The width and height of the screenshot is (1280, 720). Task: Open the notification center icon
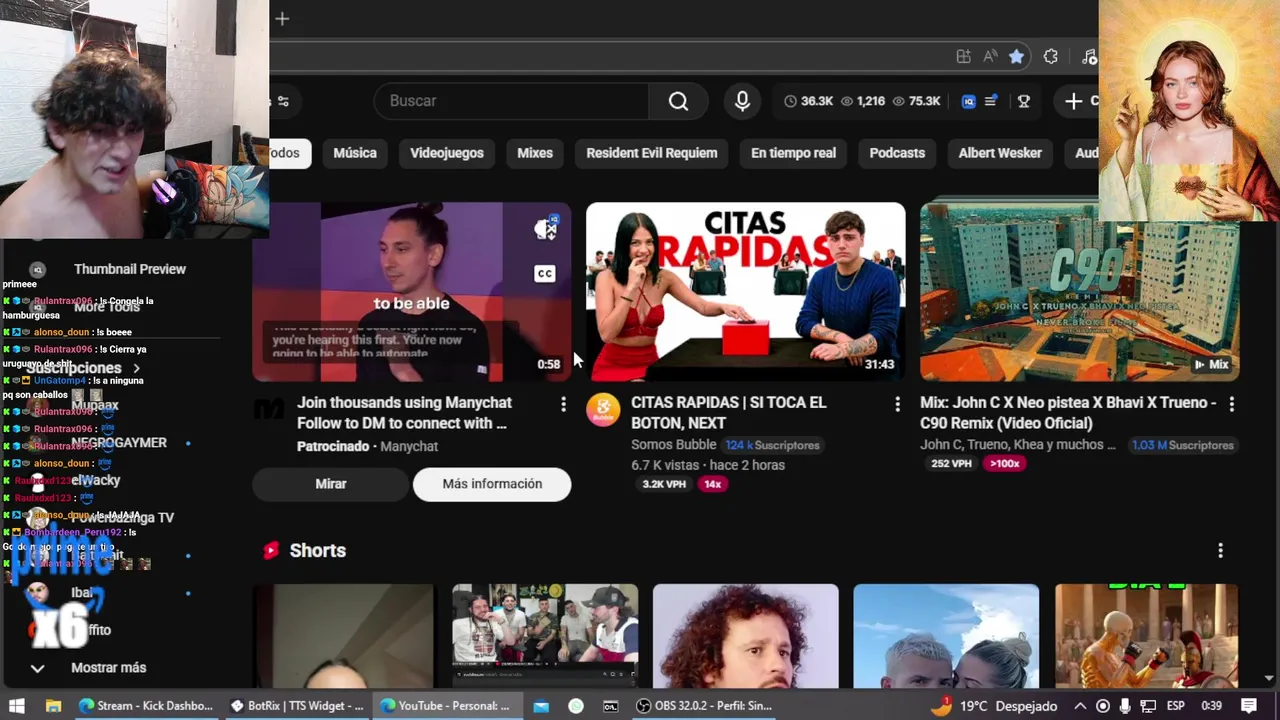coord(1249,706)
